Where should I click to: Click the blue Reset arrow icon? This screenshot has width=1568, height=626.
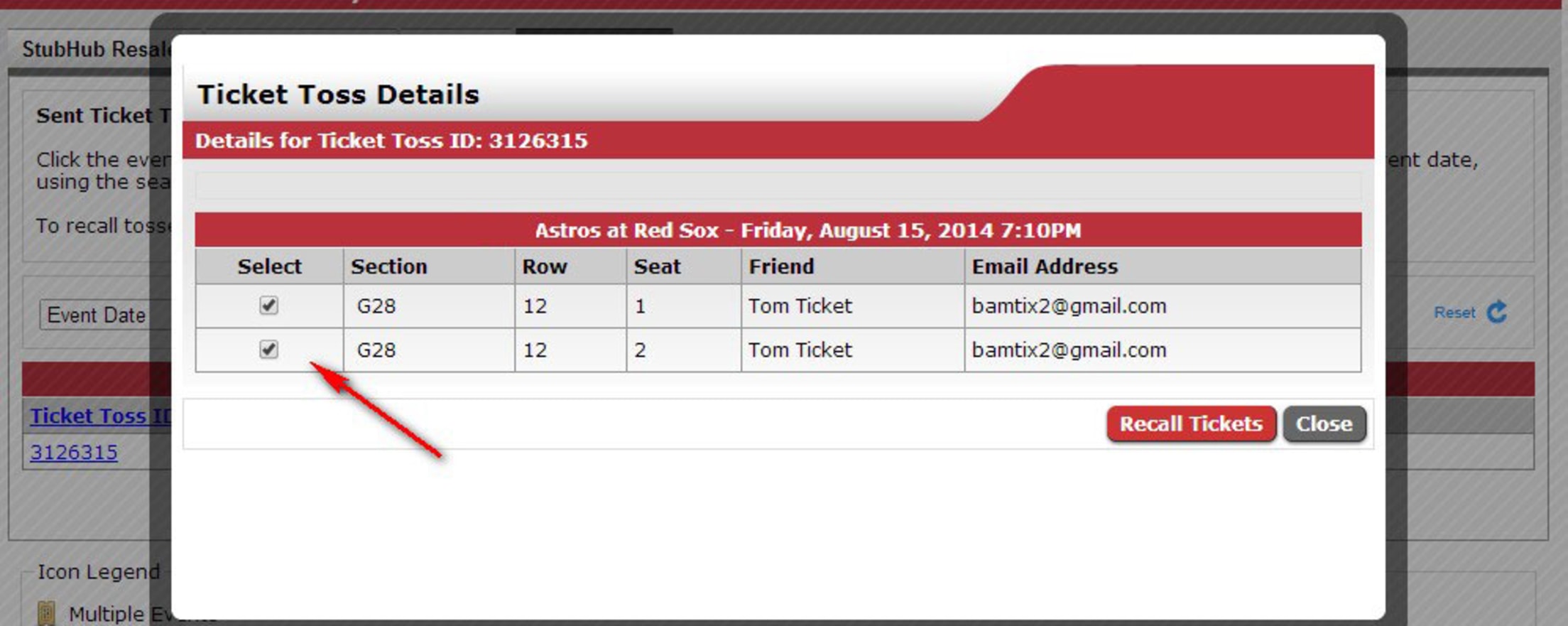(1497, 312)
